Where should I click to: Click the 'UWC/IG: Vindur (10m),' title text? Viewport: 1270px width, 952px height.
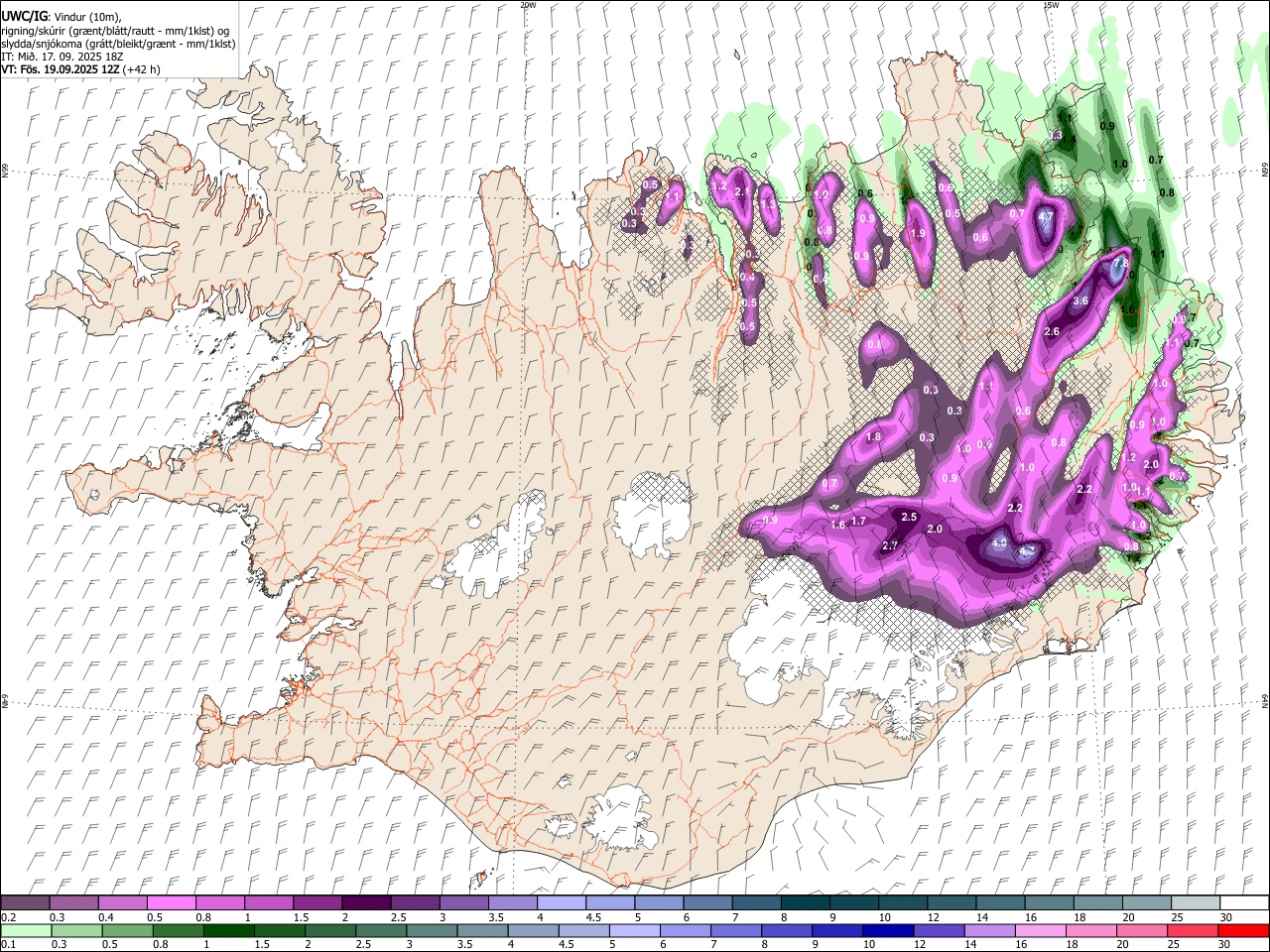click(x=62, y=17)
